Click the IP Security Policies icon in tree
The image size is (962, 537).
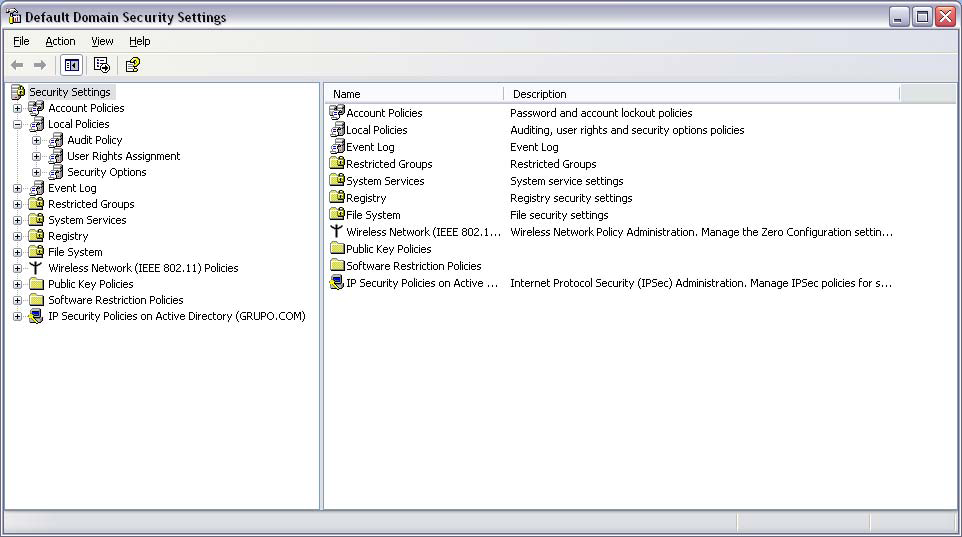[x=36, y=316]
